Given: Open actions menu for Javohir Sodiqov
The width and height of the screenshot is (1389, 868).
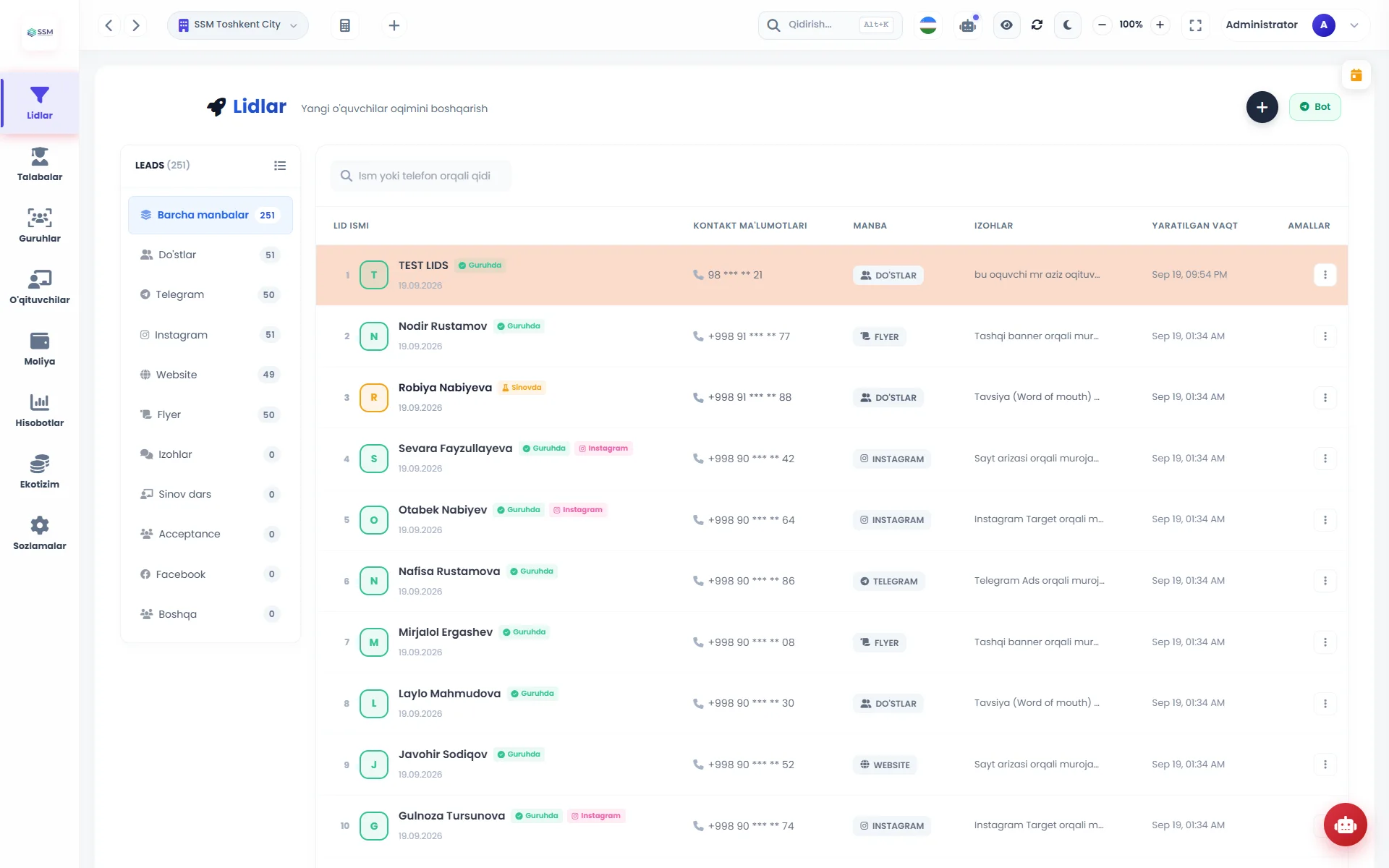Looking at the screenshot, I should (x=1325, y=765).
